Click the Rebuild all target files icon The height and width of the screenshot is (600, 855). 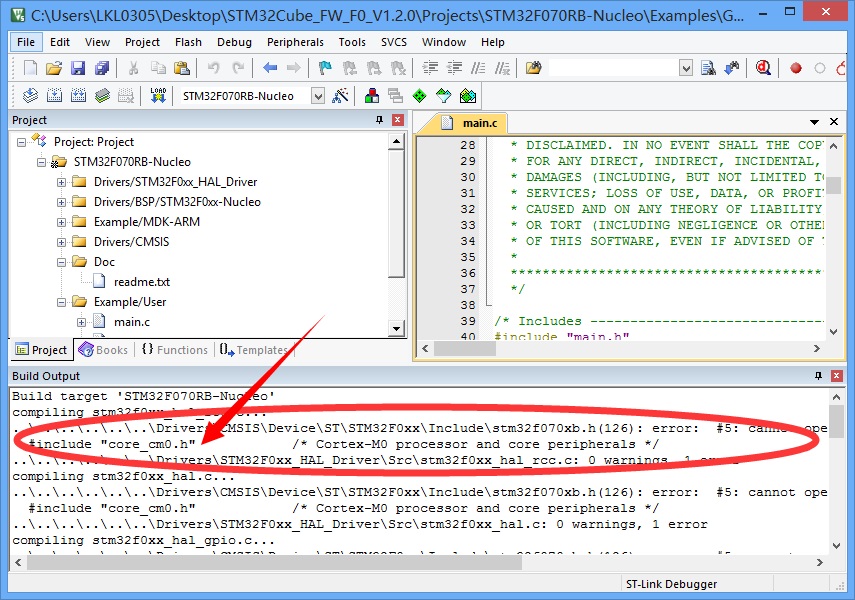pos(78,96)
